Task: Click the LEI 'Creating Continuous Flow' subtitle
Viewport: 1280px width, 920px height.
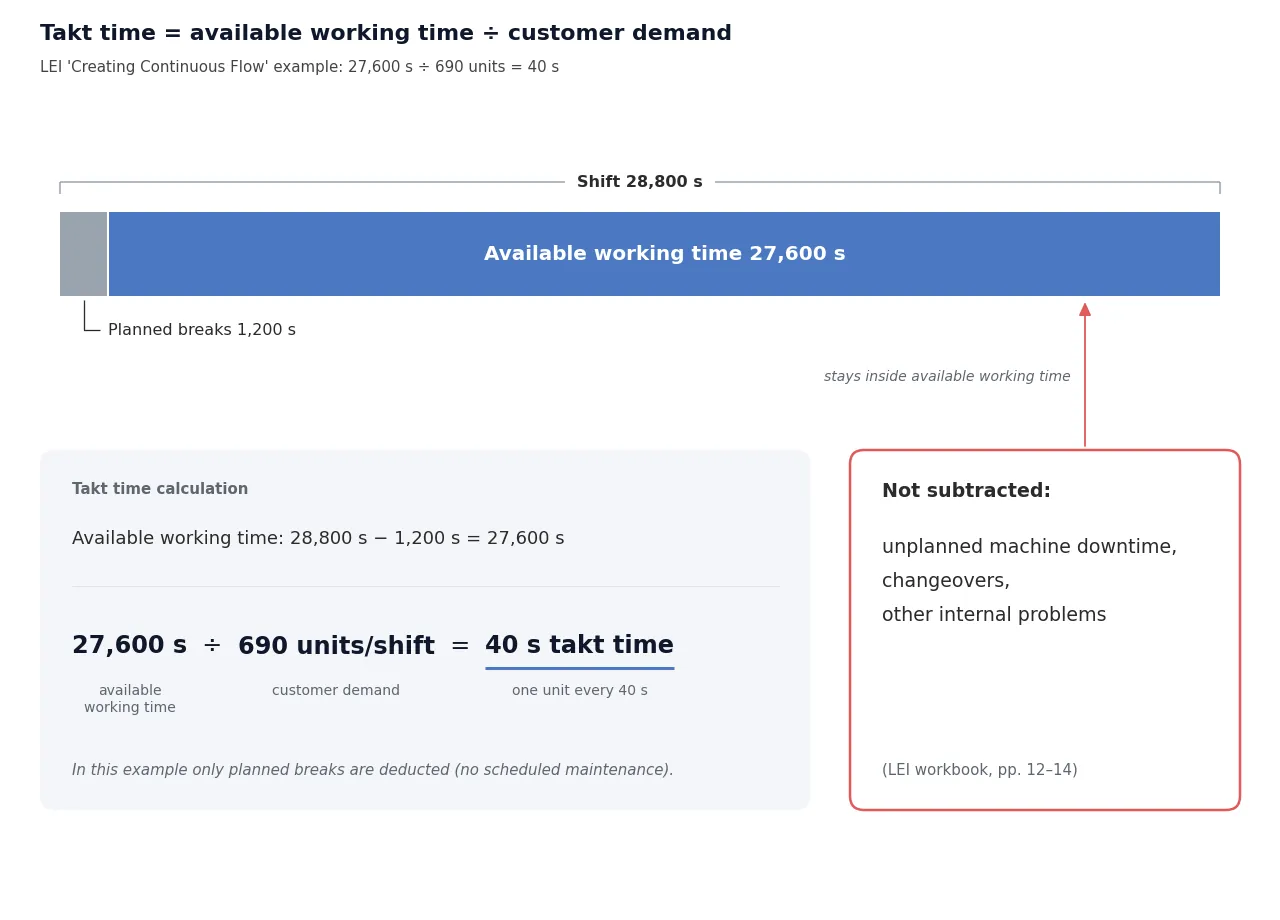Action: (x=300, y=67)
